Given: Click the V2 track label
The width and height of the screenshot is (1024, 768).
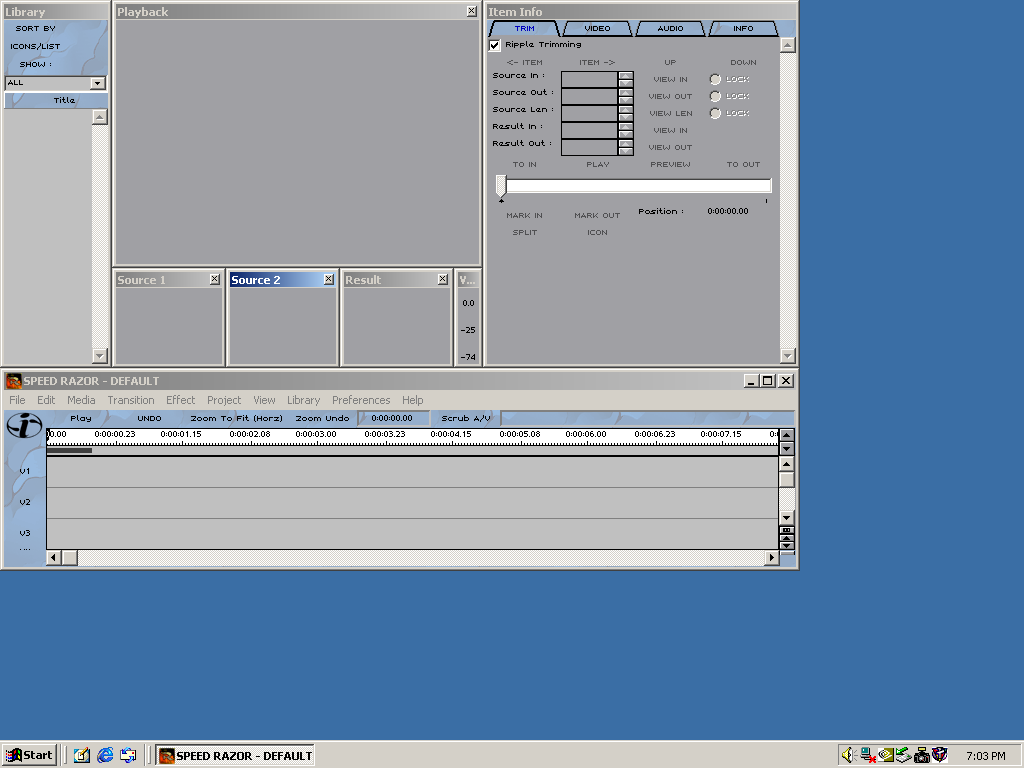Looking at the screenshot, I should [25, 502].
